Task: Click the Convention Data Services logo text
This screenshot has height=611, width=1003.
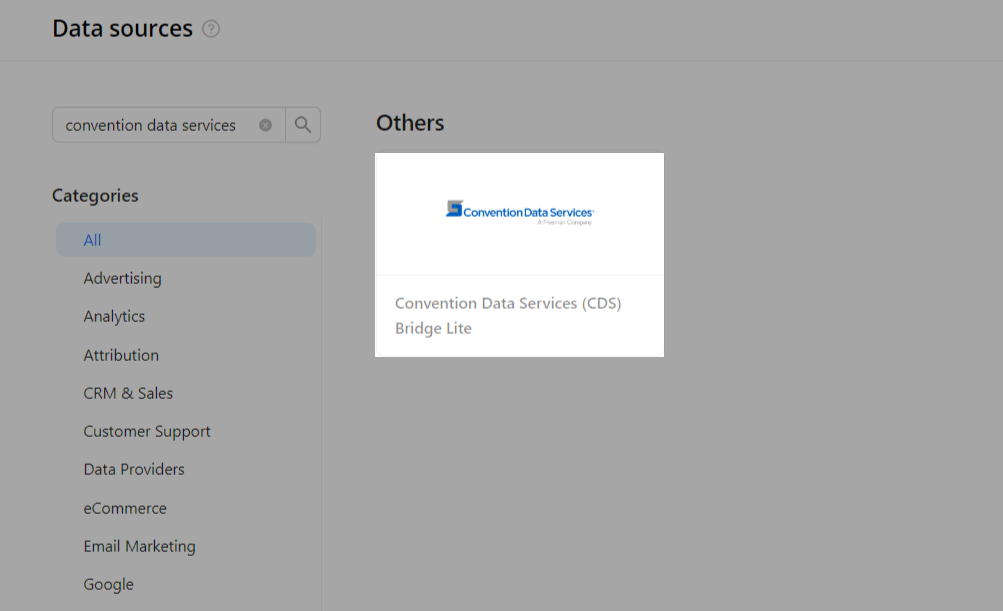Action: [528, 212]
